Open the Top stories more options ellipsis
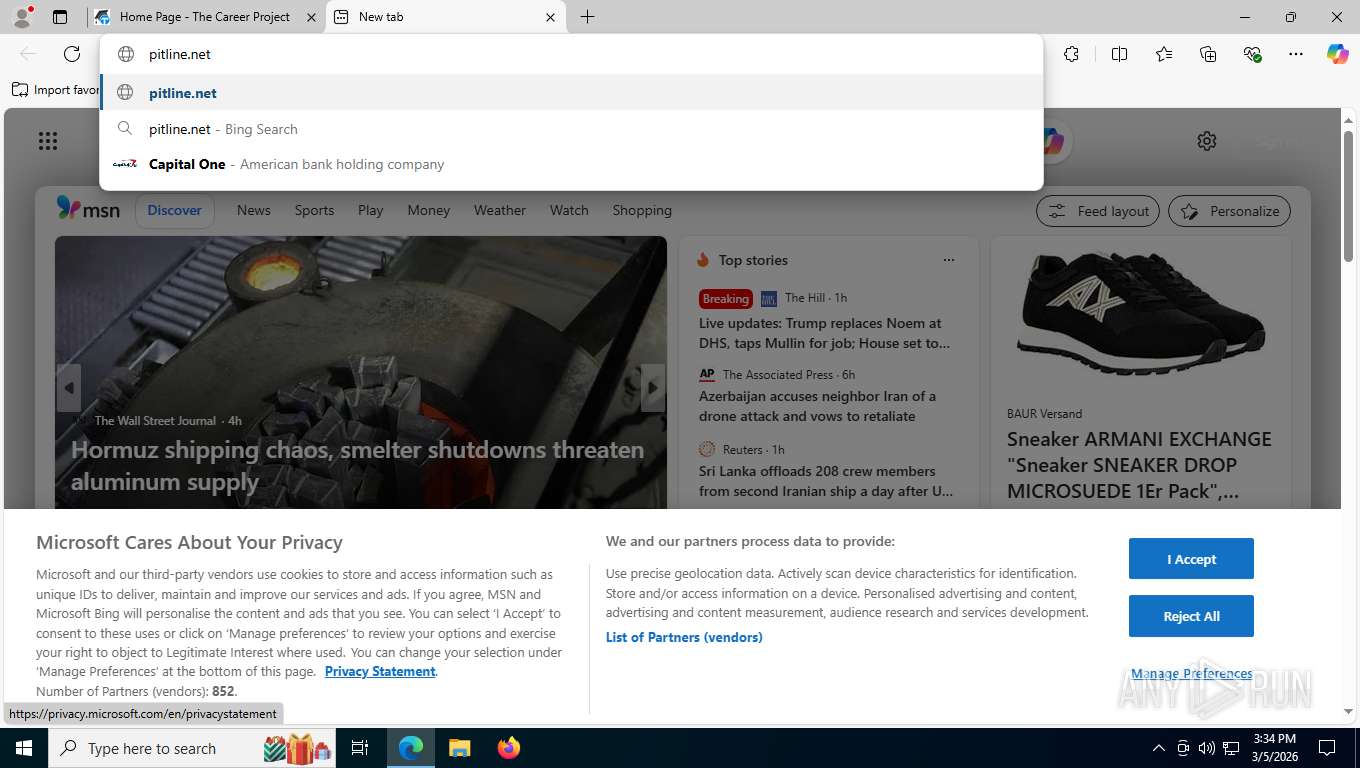 pyautogui.click(x=949, y=260)
